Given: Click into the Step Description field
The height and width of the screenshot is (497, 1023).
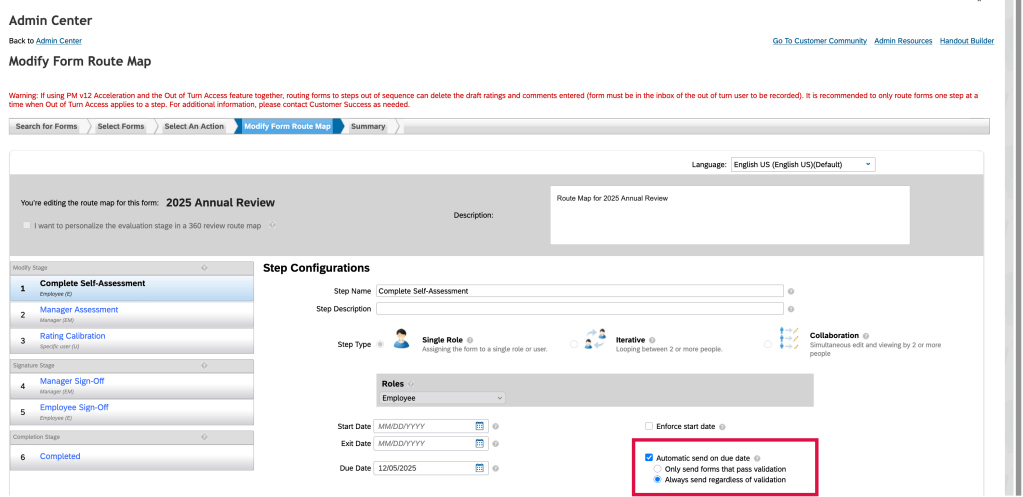Looking at the screenshot, I should coord(579,309).
